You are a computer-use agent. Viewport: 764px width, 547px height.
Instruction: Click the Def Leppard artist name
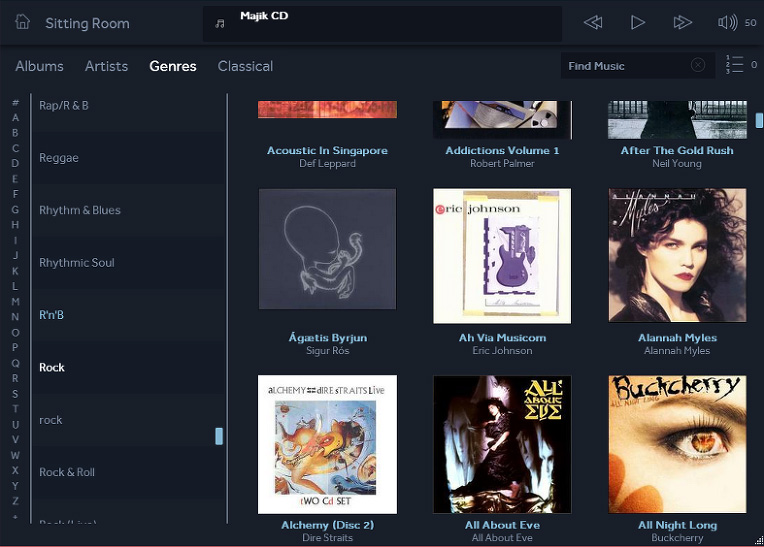pyautogui.click(x=327, y=164)
